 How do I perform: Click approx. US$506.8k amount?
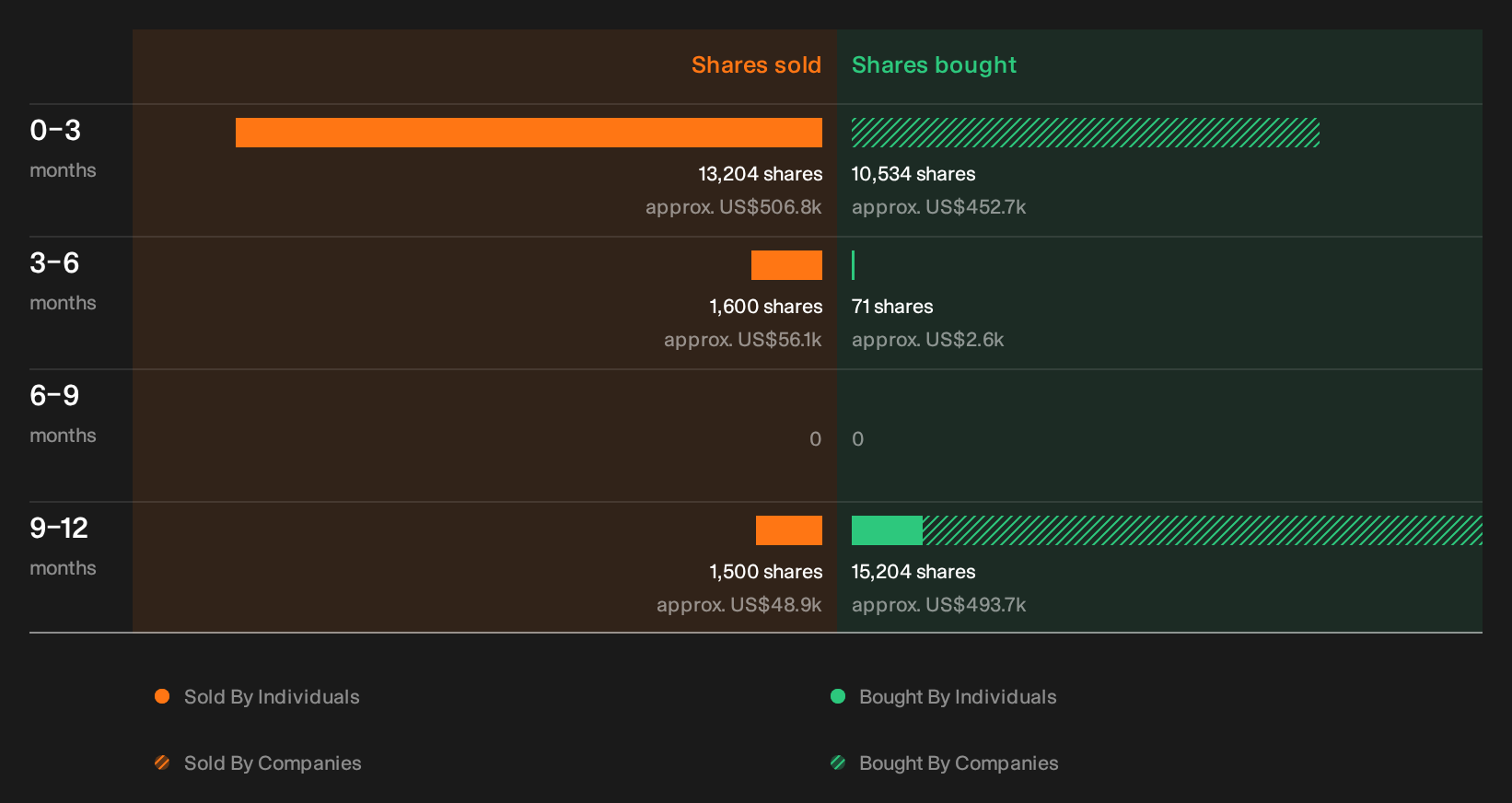[733, 207]
